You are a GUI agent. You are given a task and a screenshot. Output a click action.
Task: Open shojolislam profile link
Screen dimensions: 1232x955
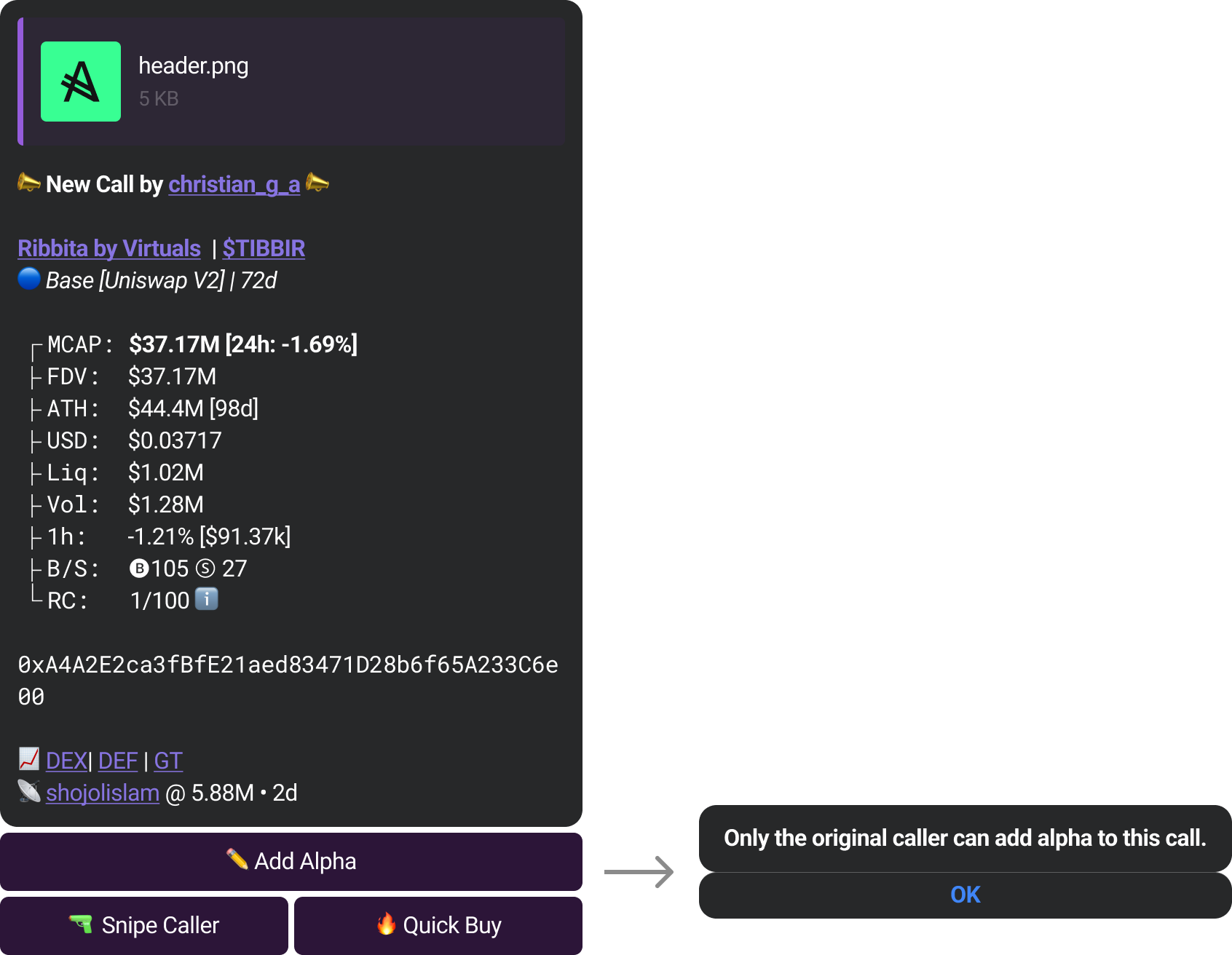click(x=103, y=793)
